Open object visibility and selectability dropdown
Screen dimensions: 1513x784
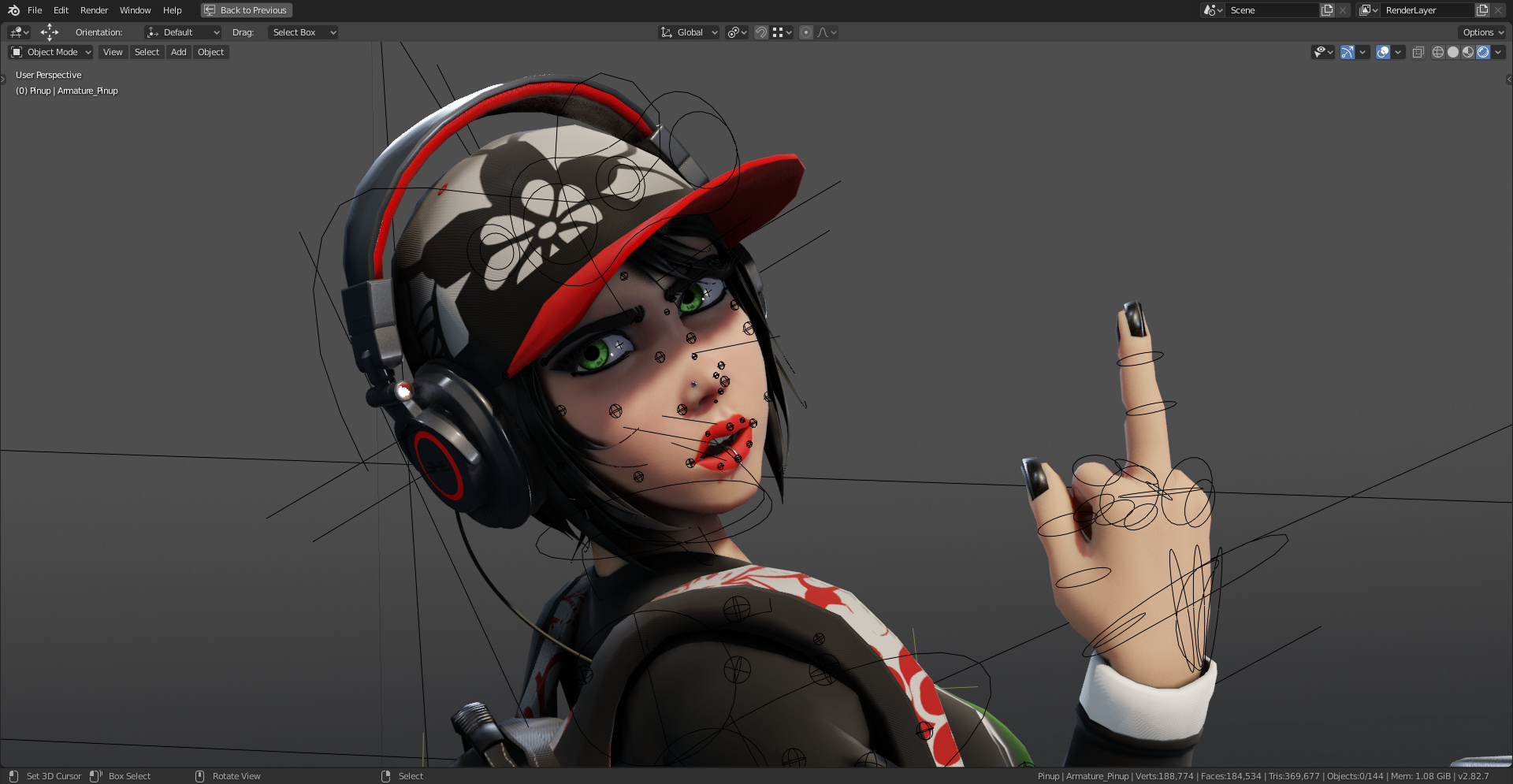(x=1323, y=52)
